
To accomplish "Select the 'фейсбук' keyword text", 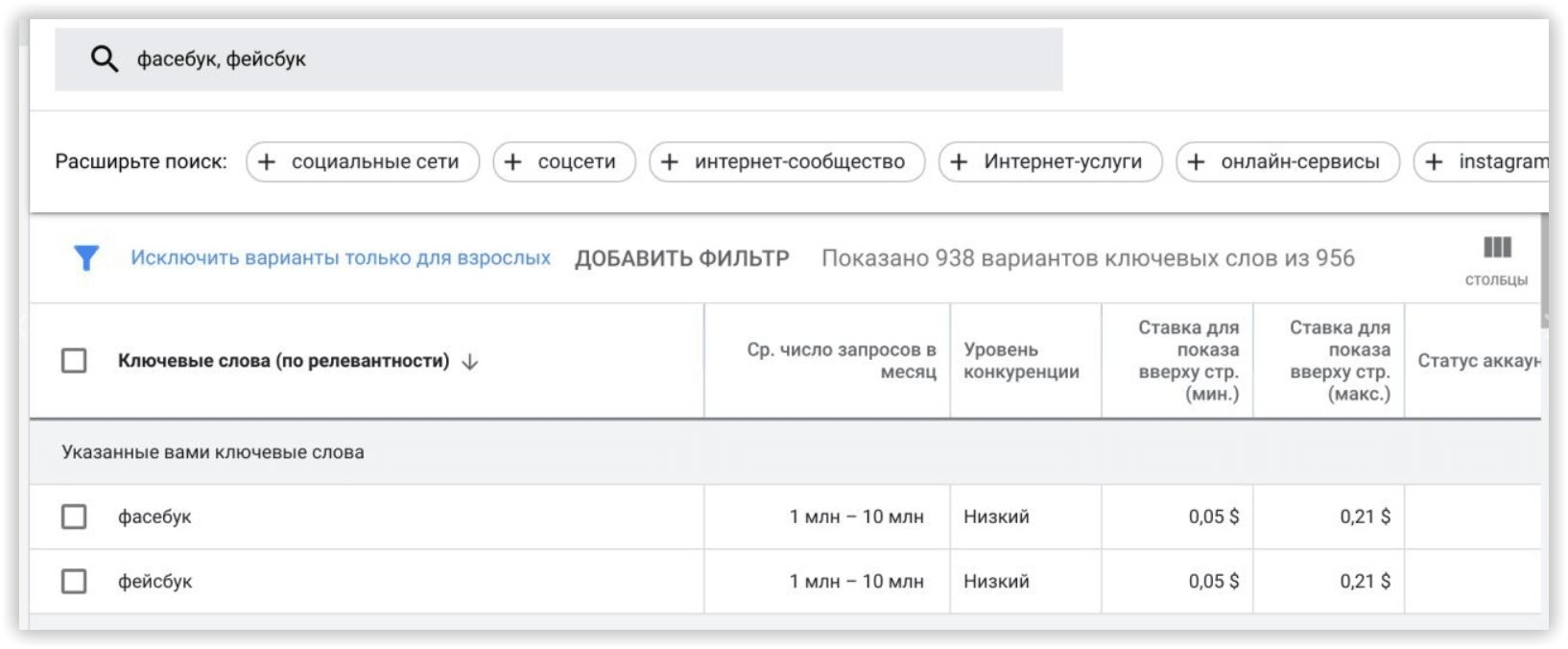I will tap(154, 581).
